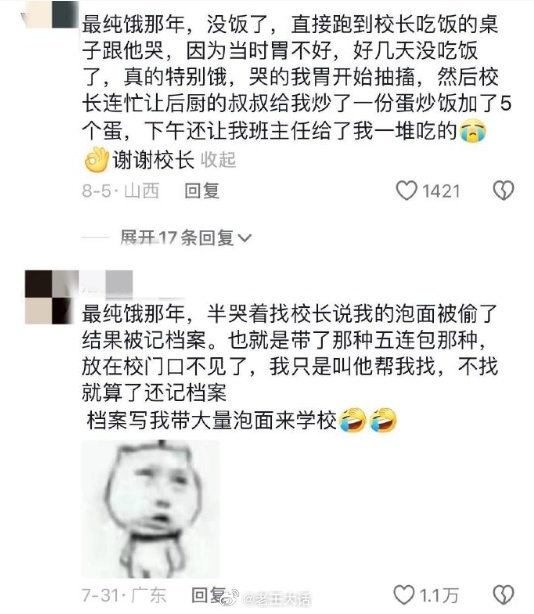The height and width of the screenshot is (614, 534).
Task: Click the chevron arrow after 17条回复
Action: tap(244, 238)
